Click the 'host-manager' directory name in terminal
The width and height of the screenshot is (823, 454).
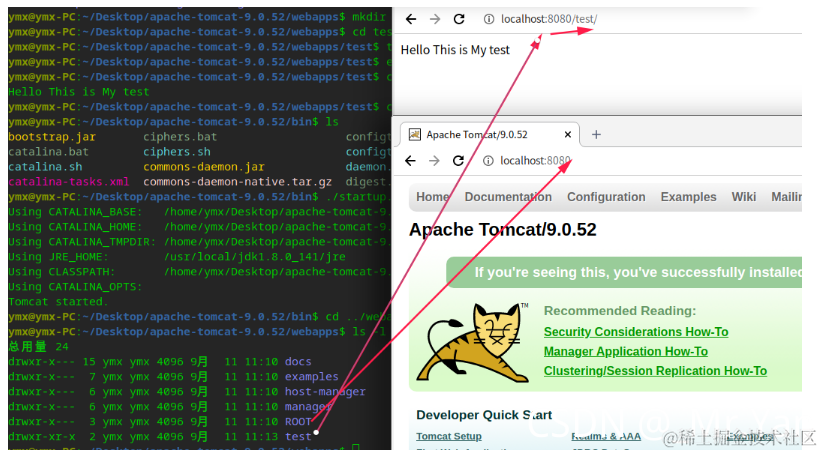(x=325, y=392)
